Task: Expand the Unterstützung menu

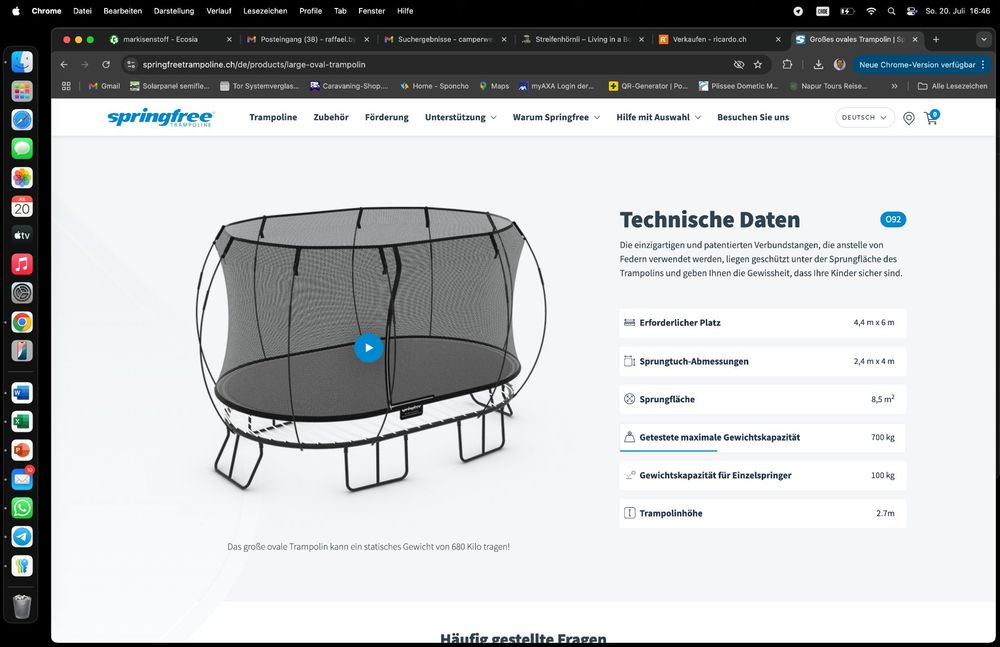Action: coord(460,117)
